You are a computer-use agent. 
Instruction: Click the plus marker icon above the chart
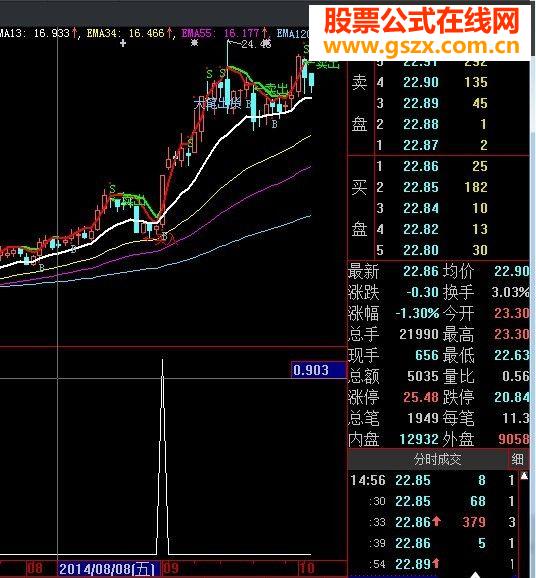point(123,43)
